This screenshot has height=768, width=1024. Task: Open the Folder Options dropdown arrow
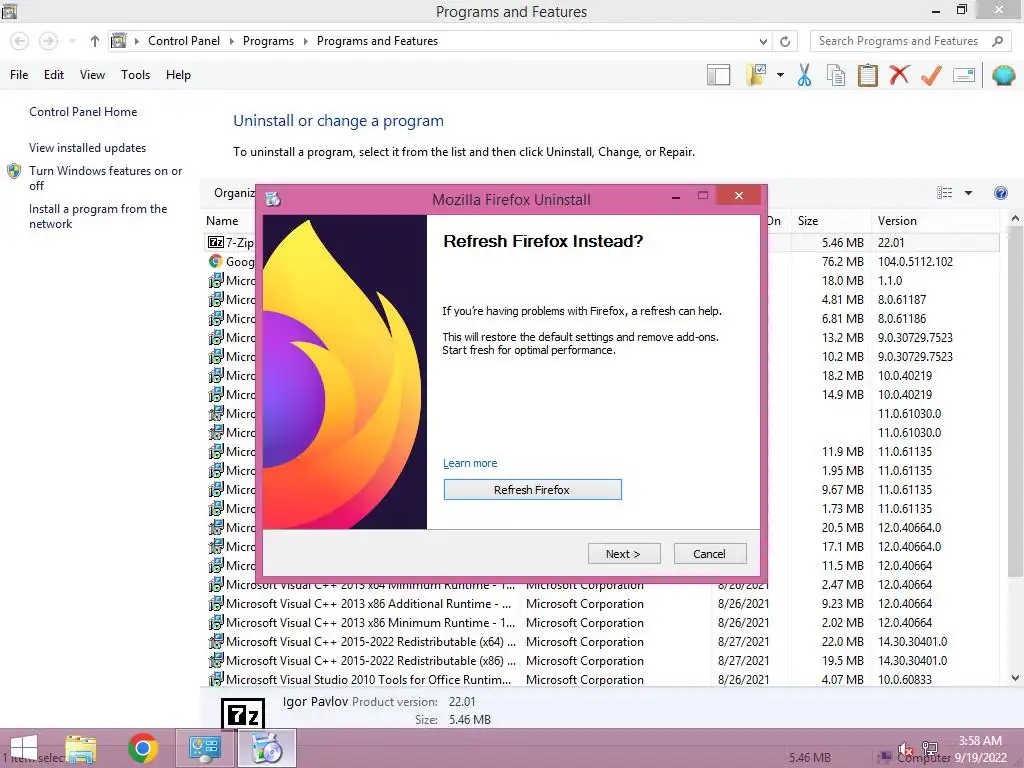pyautogui.click(x=780, y=75)
